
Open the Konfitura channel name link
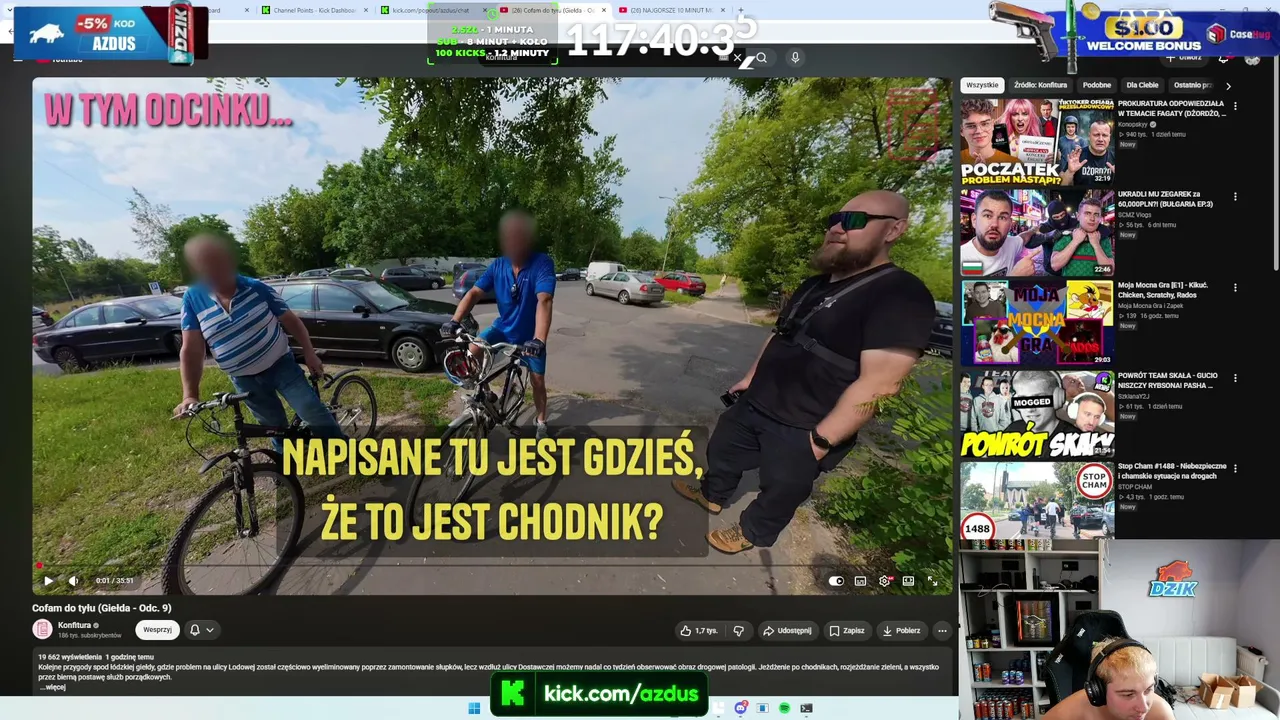(74, 625)
